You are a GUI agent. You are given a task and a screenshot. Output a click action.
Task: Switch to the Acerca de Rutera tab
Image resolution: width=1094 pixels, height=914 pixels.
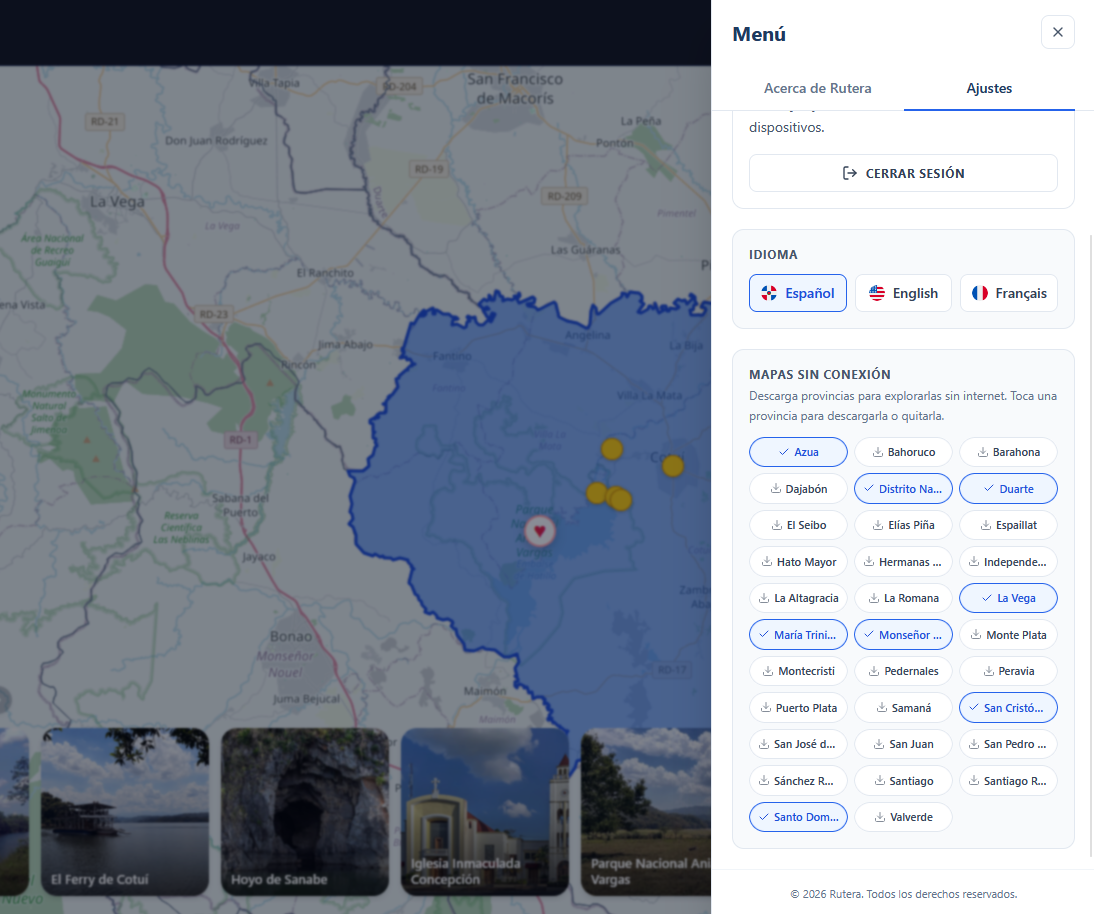(x=817, y=89)
